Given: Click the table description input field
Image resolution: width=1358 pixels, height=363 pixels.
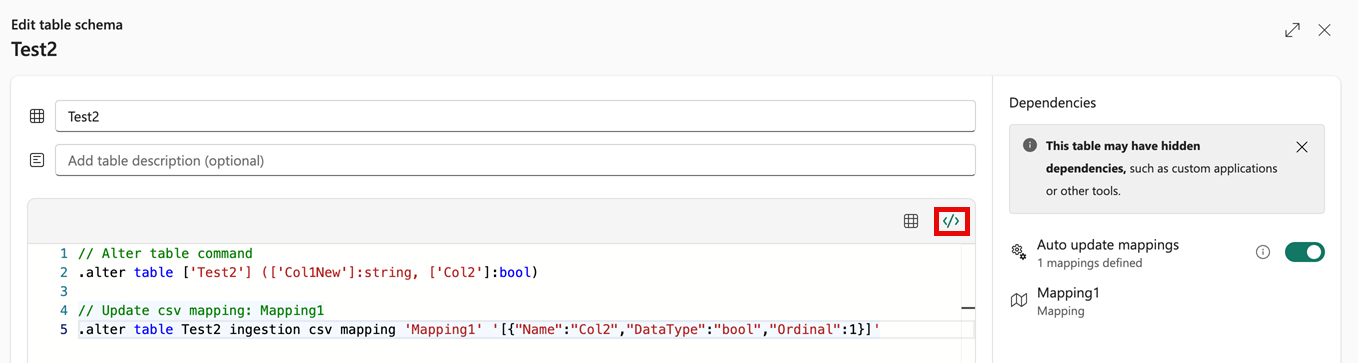Looking at the screenshot, I should [x=515, y=160].
